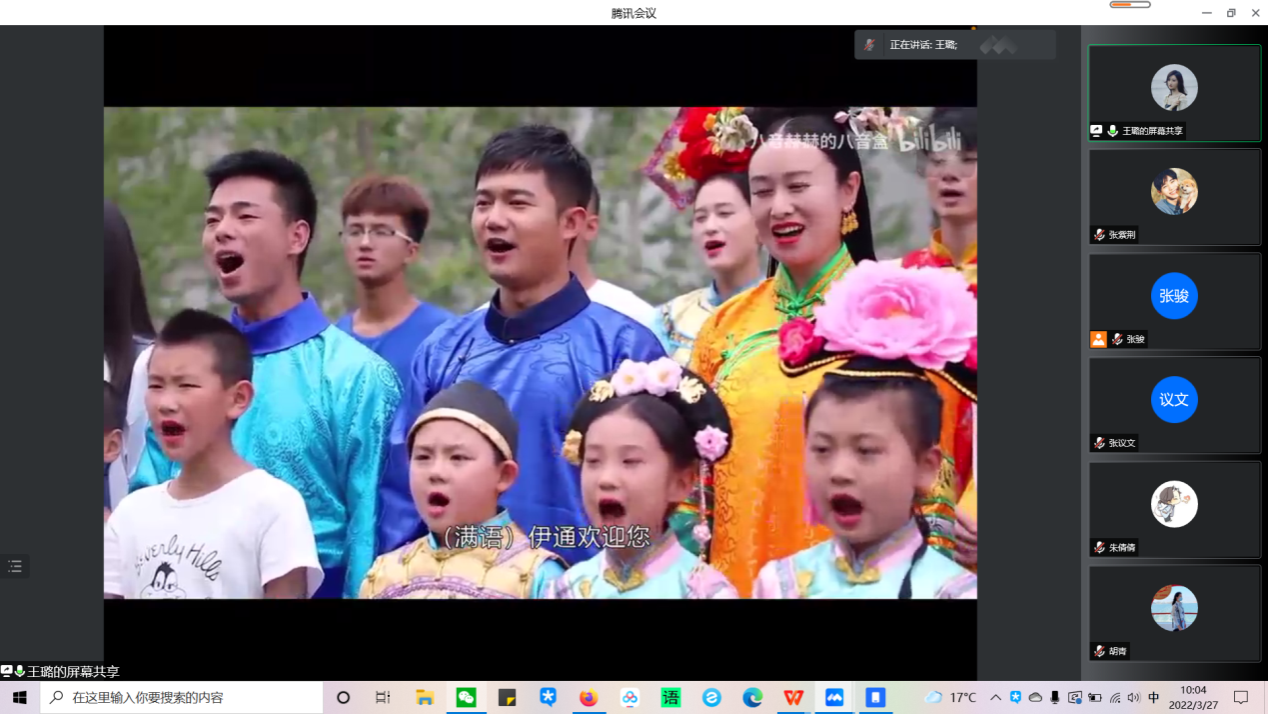The width and height of the screenshot is (1268, 714).
Task: Open Windows Task View
Action: (382, 697)
